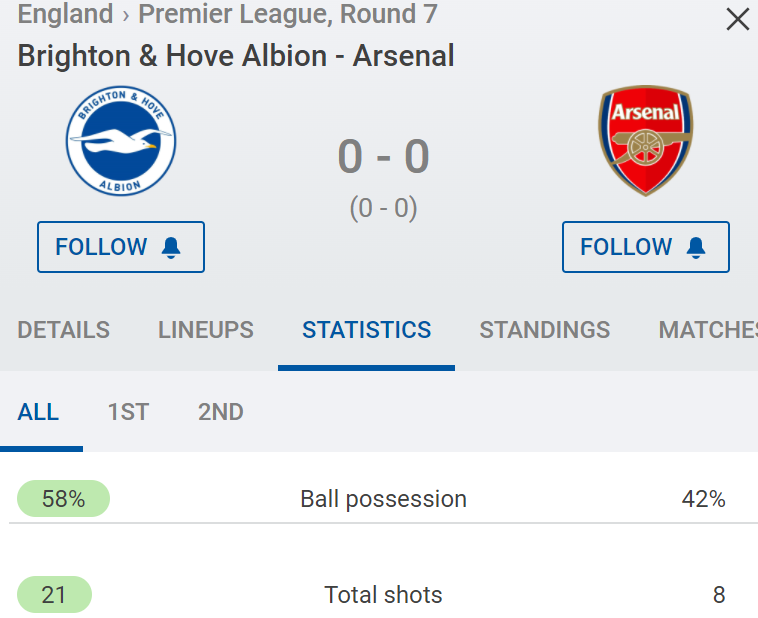Screen dimensions: 758x618
Task: Click bell icon under Arsenal crest
Action: [696, 247]
